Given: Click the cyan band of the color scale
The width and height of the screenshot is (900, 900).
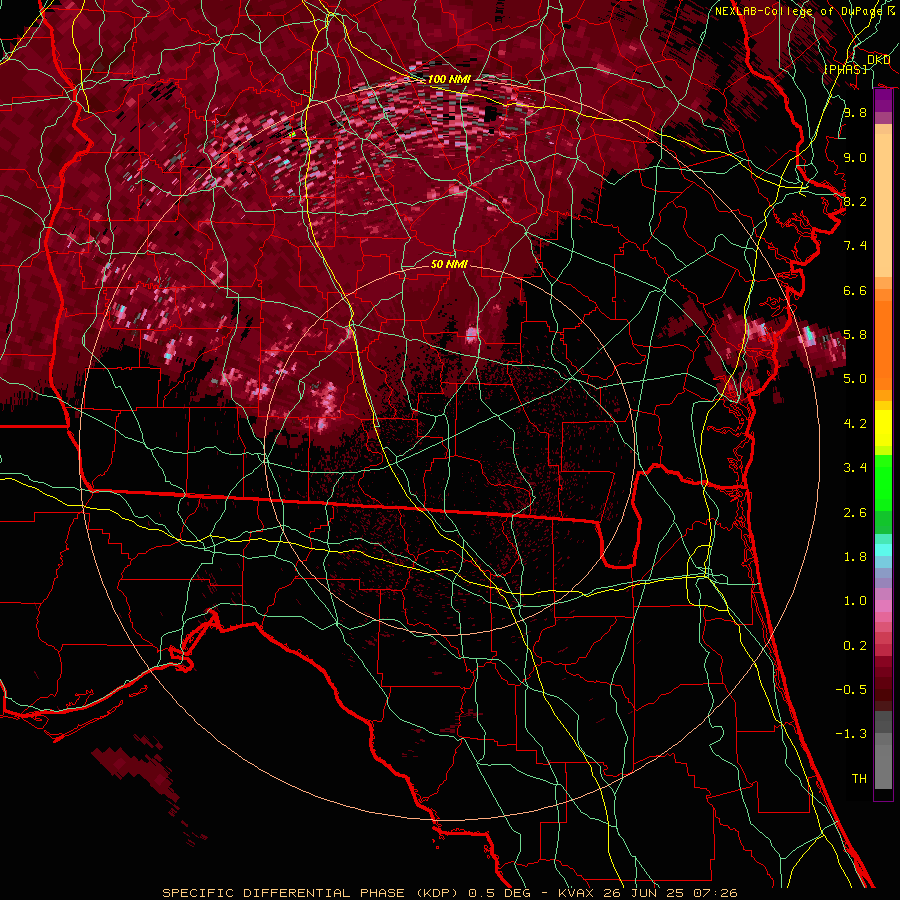Looking at the screenshot, I should (x=883, y=550).
